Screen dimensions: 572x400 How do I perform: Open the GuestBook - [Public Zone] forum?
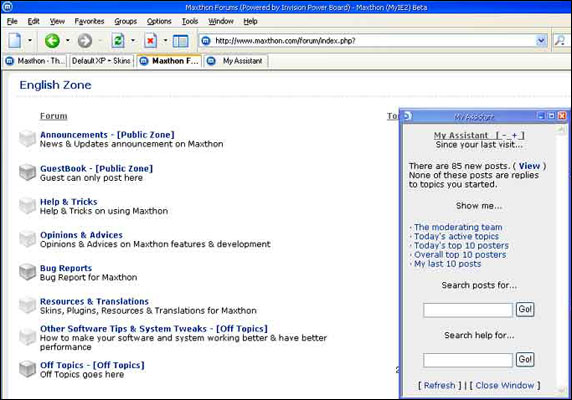[x=96, y=168]
